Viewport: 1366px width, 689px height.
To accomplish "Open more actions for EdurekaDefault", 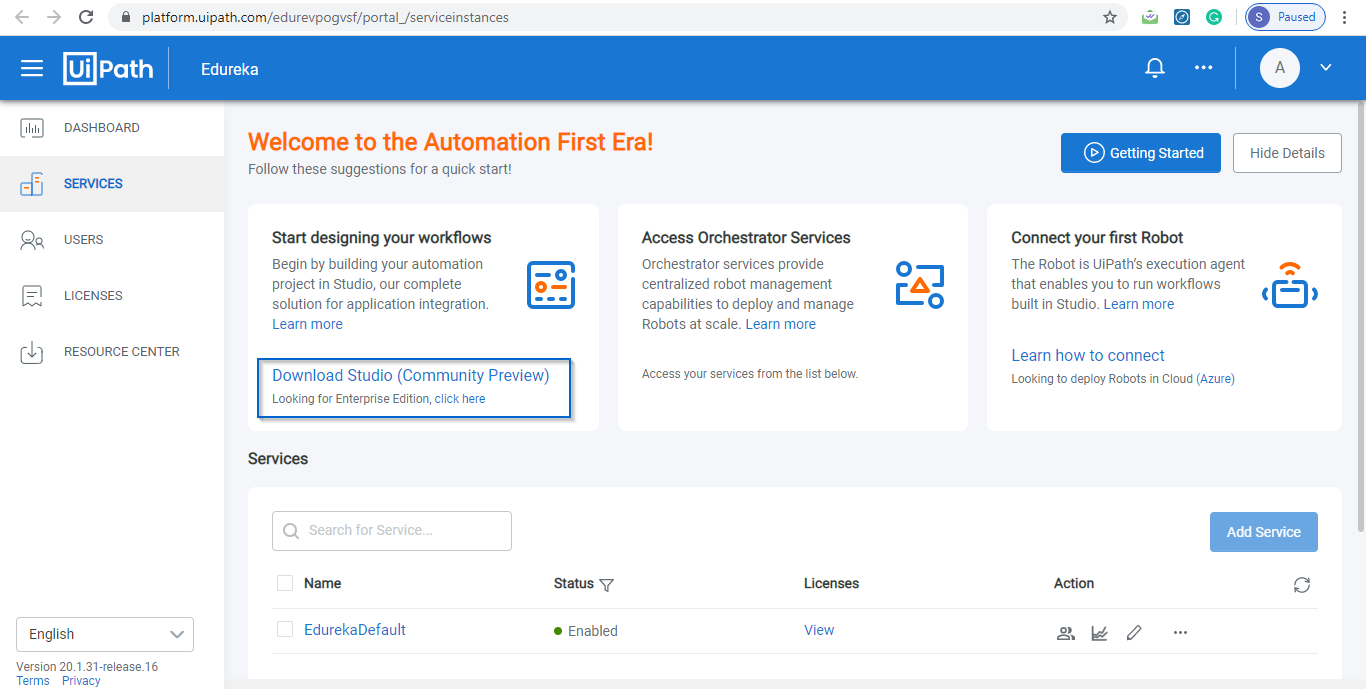I will (x=1181, y=633).
